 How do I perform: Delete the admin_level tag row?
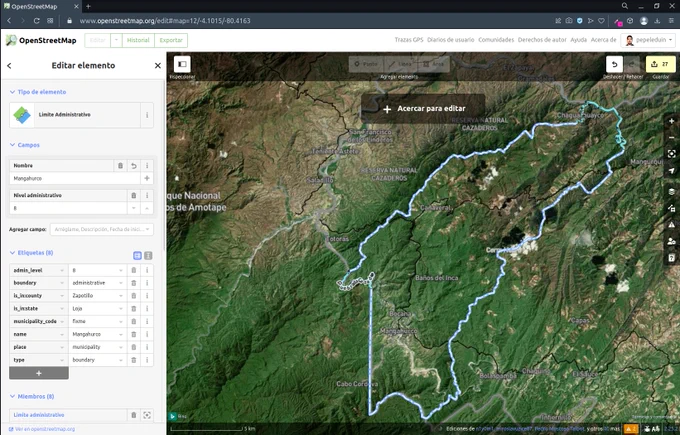(134, 270)
